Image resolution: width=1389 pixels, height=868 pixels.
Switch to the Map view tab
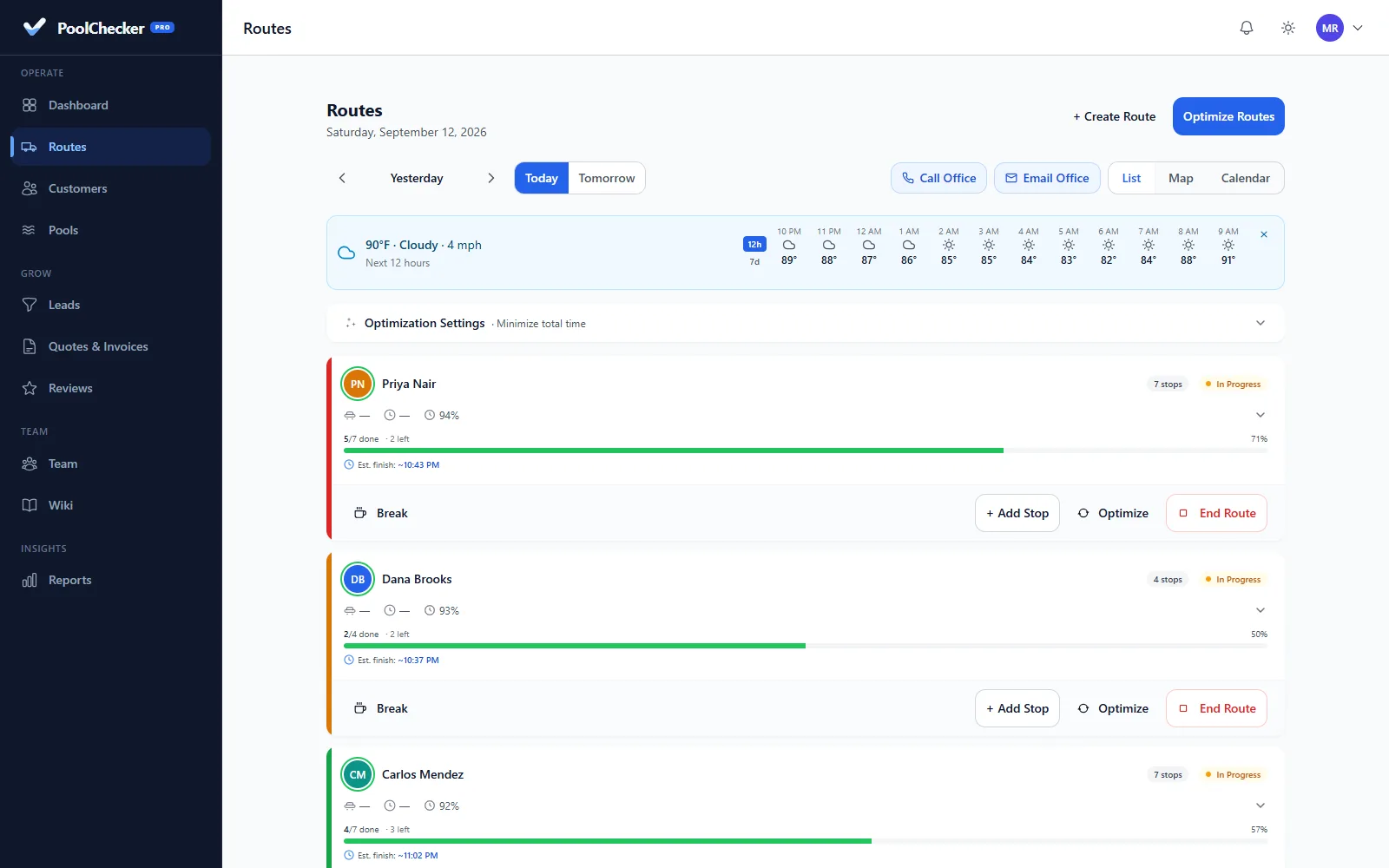(1181, 178)
